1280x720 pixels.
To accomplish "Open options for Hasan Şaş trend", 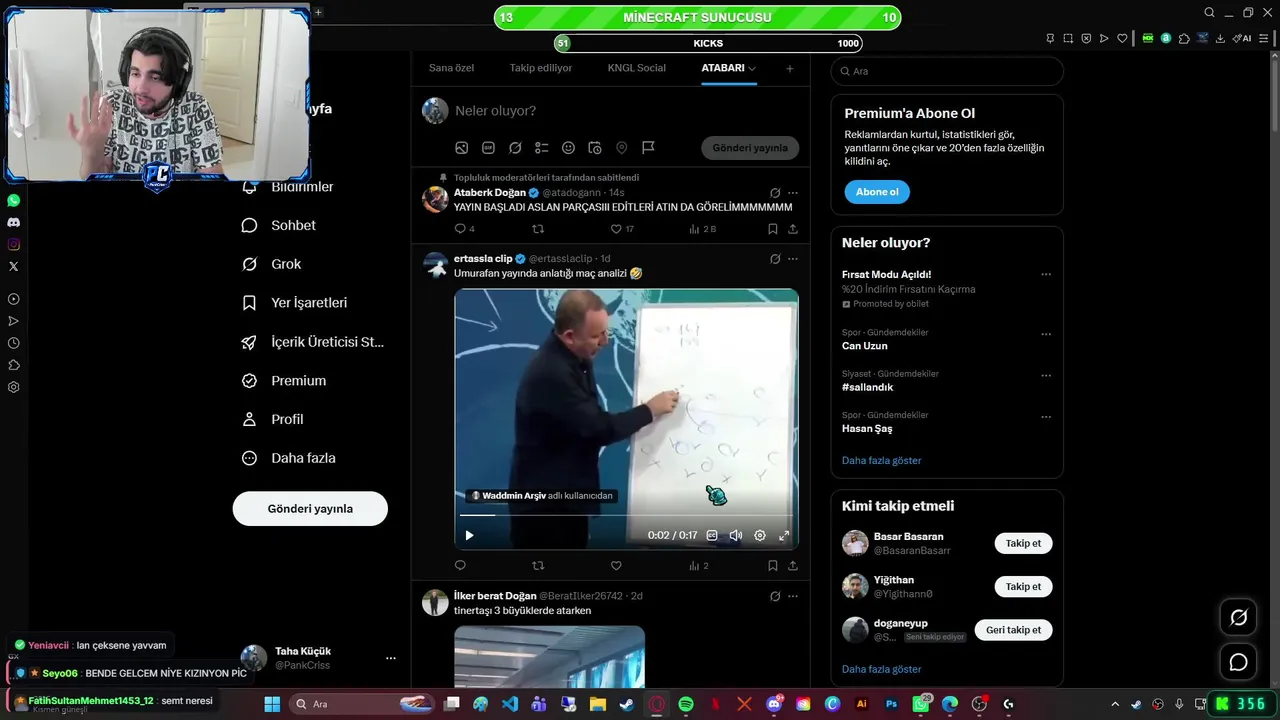I will tap(1046, 416).
